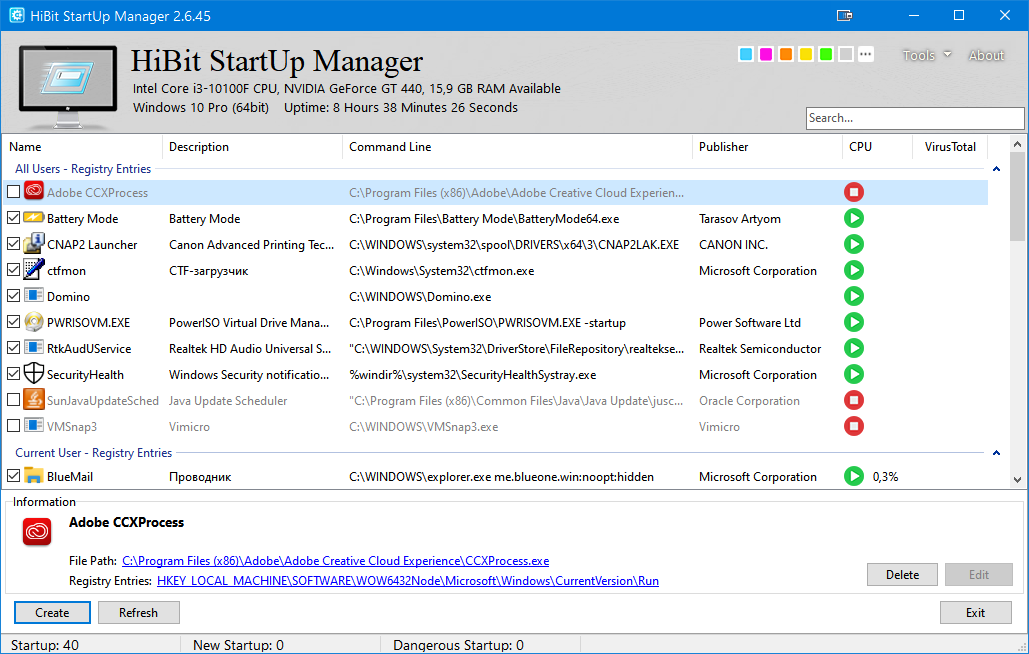Select the cyan theme color swatch
Viewport: 1029px width, 654px height.
(746, 54)
